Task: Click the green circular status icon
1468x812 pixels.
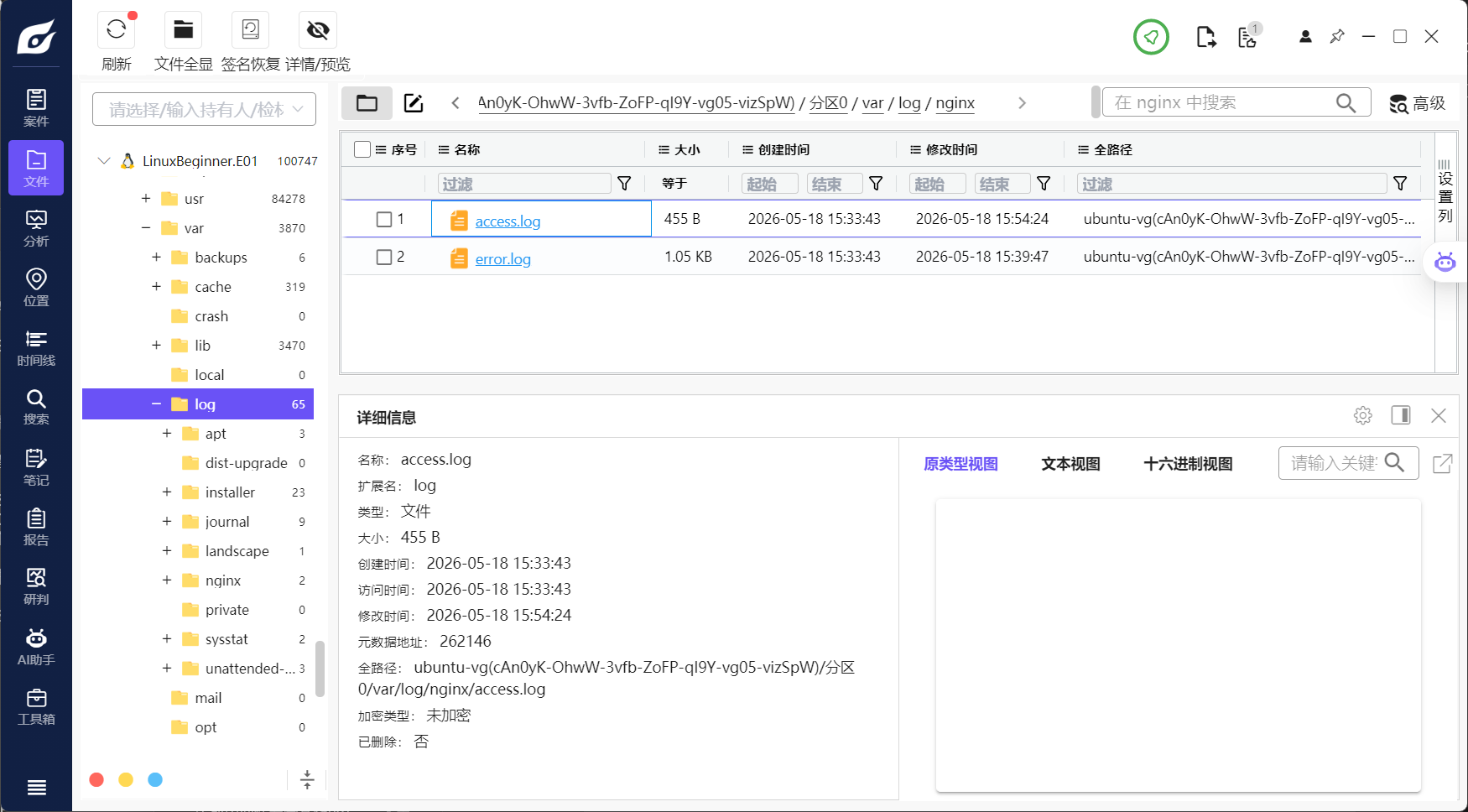Action: (x=1151, y=37)
